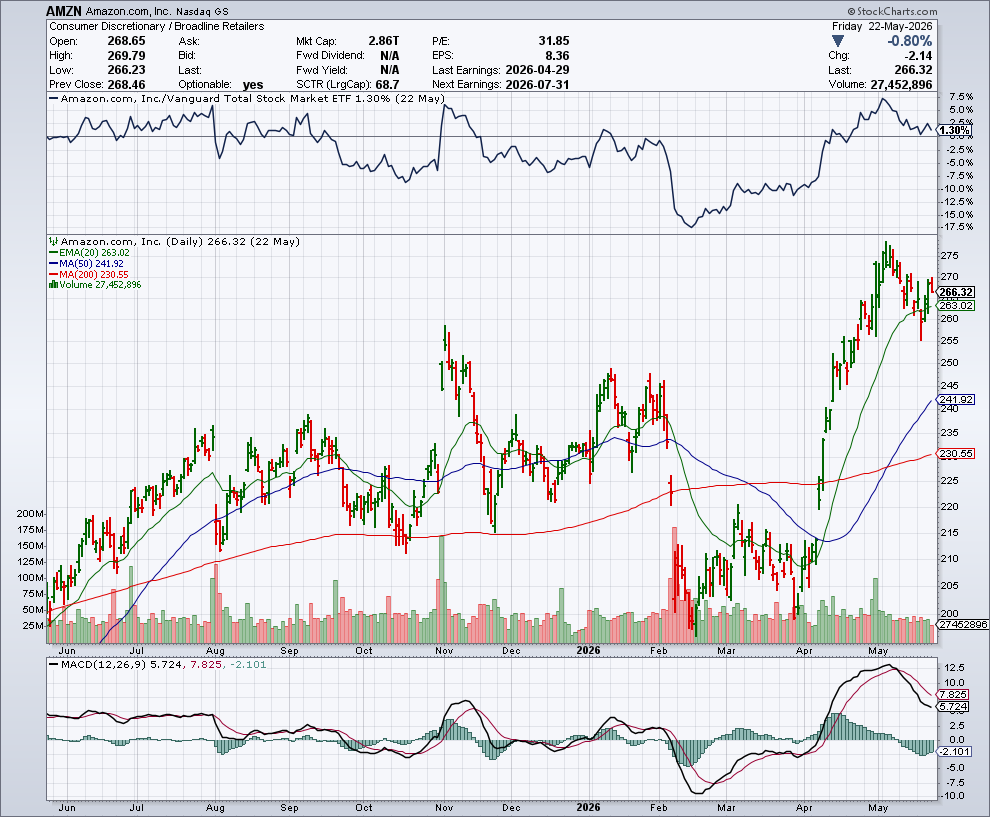The image size is (990, 817).
Task: Click the 275 tick on the price axis
Action: pos(950,256)
